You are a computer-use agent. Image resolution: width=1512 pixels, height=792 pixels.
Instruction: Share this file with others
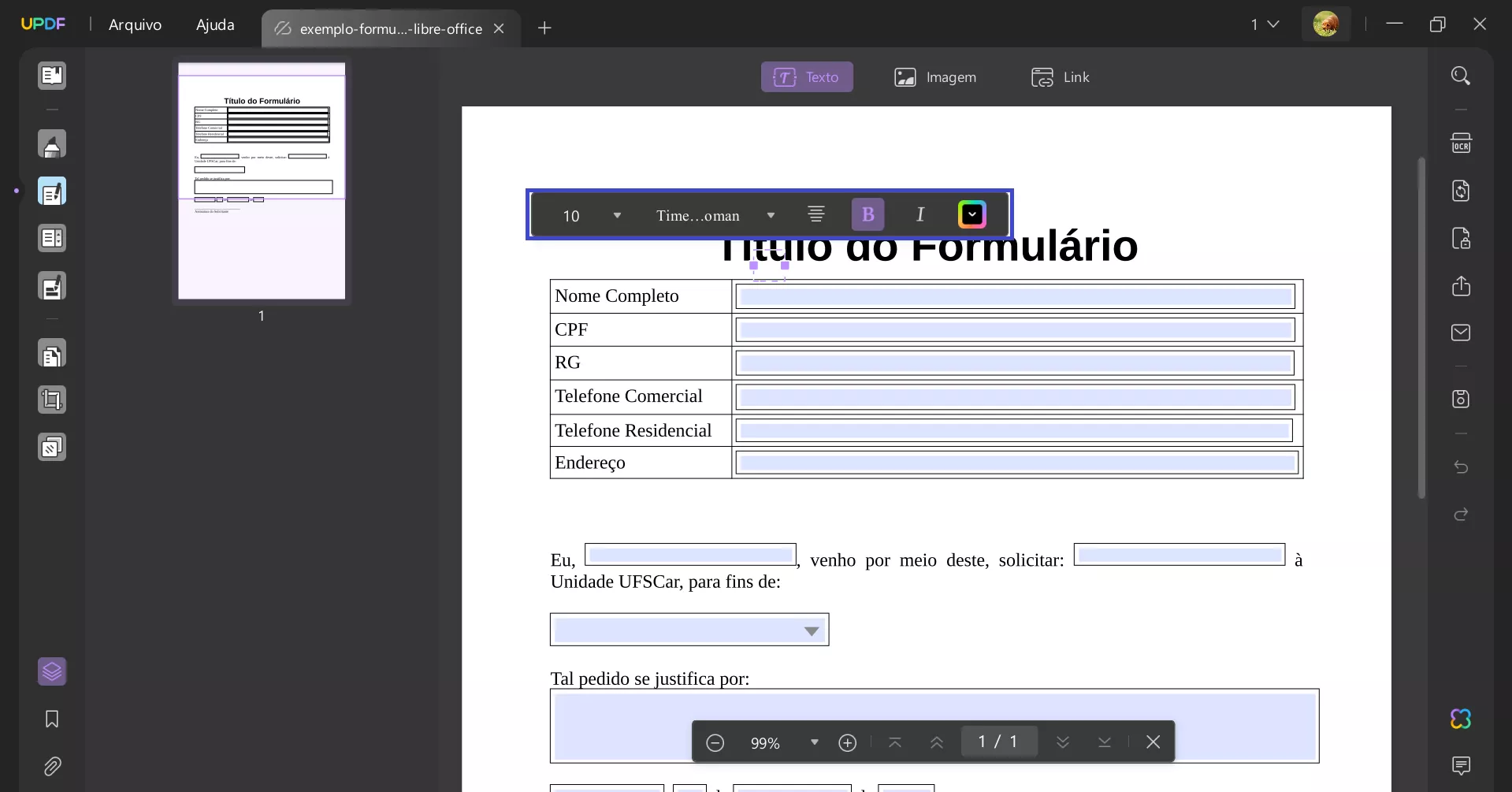pyautogui.click(x=1461, y=285)
